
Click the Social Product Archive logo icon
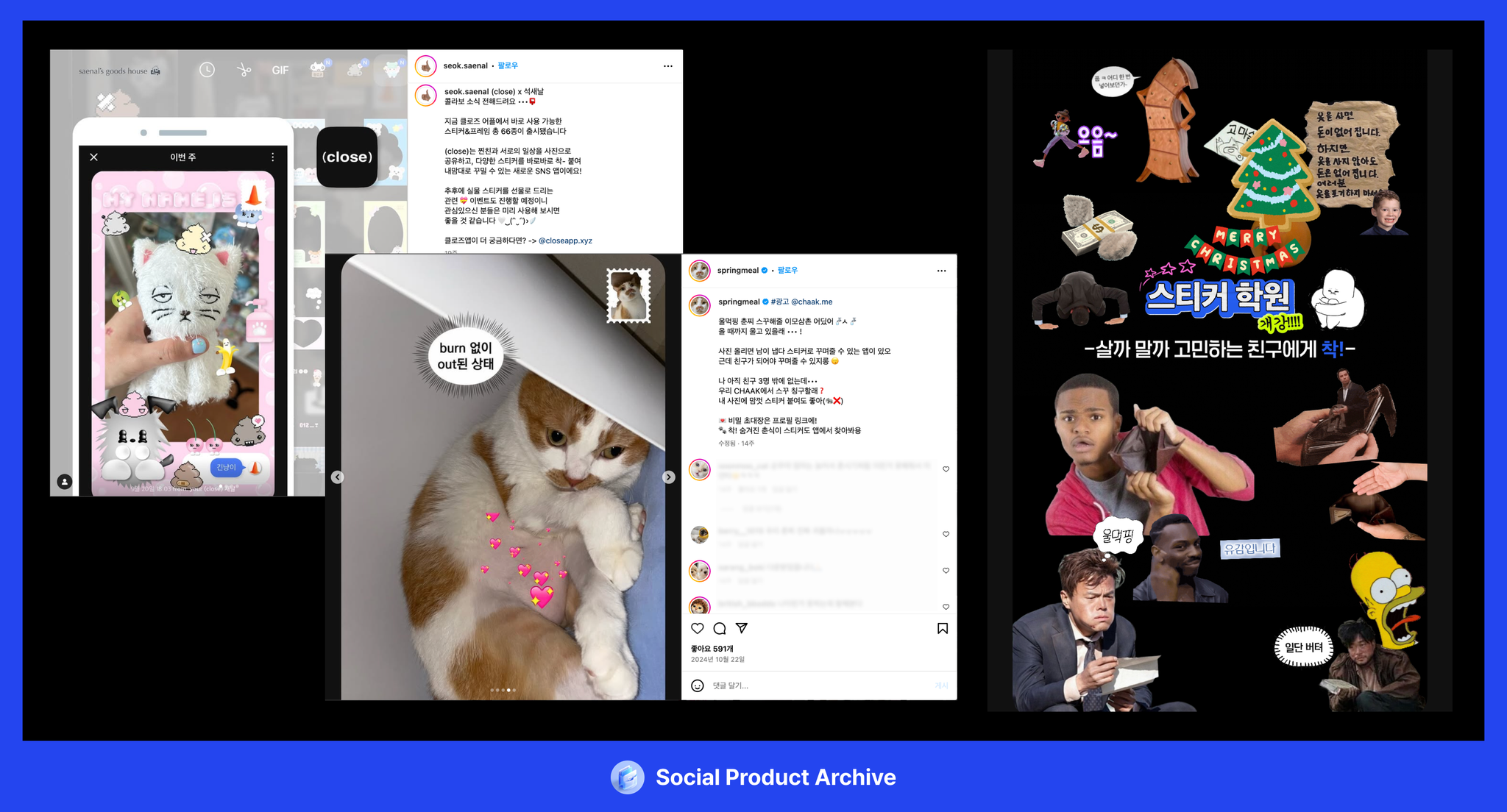pos(628,777)
